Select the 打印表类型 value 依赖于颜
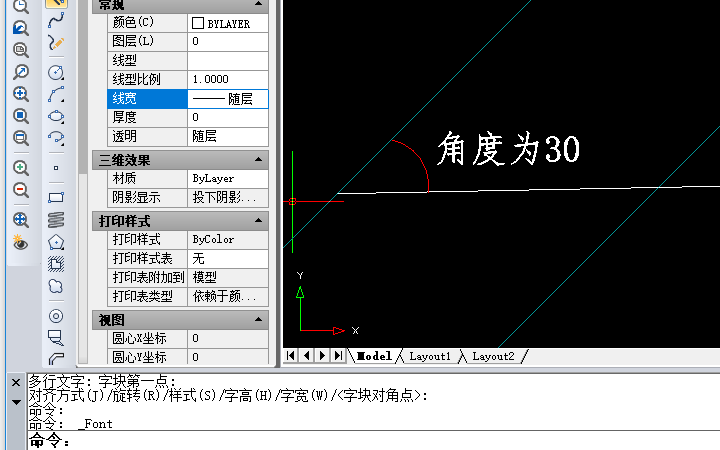The height and width of the screenshot is (450, 720). (x=228, y=296)
